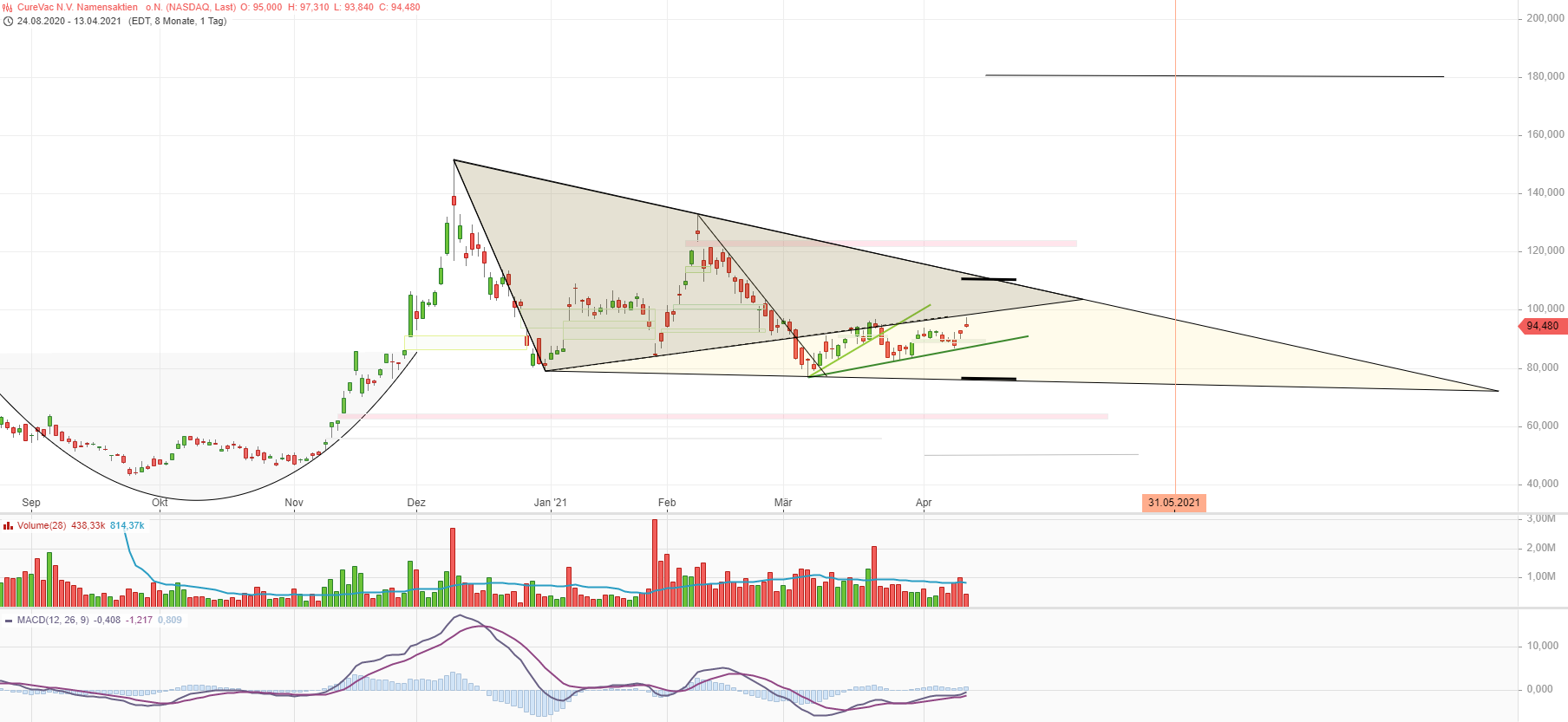Click the MACD indicator line icon
1568x722 pixels.
click(x=8, y=621)
